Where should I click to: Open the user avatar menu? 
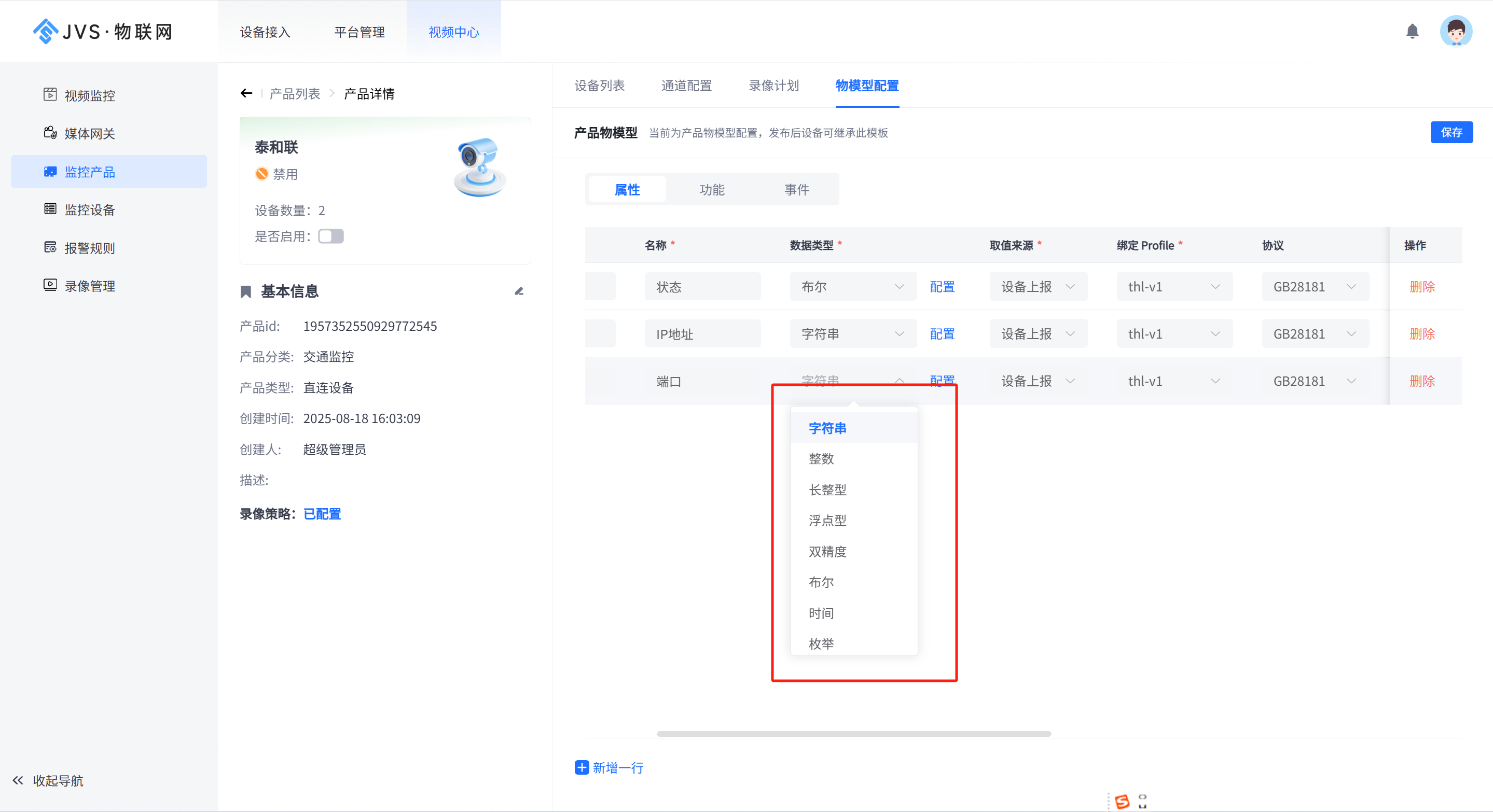tap(1456, 31)
